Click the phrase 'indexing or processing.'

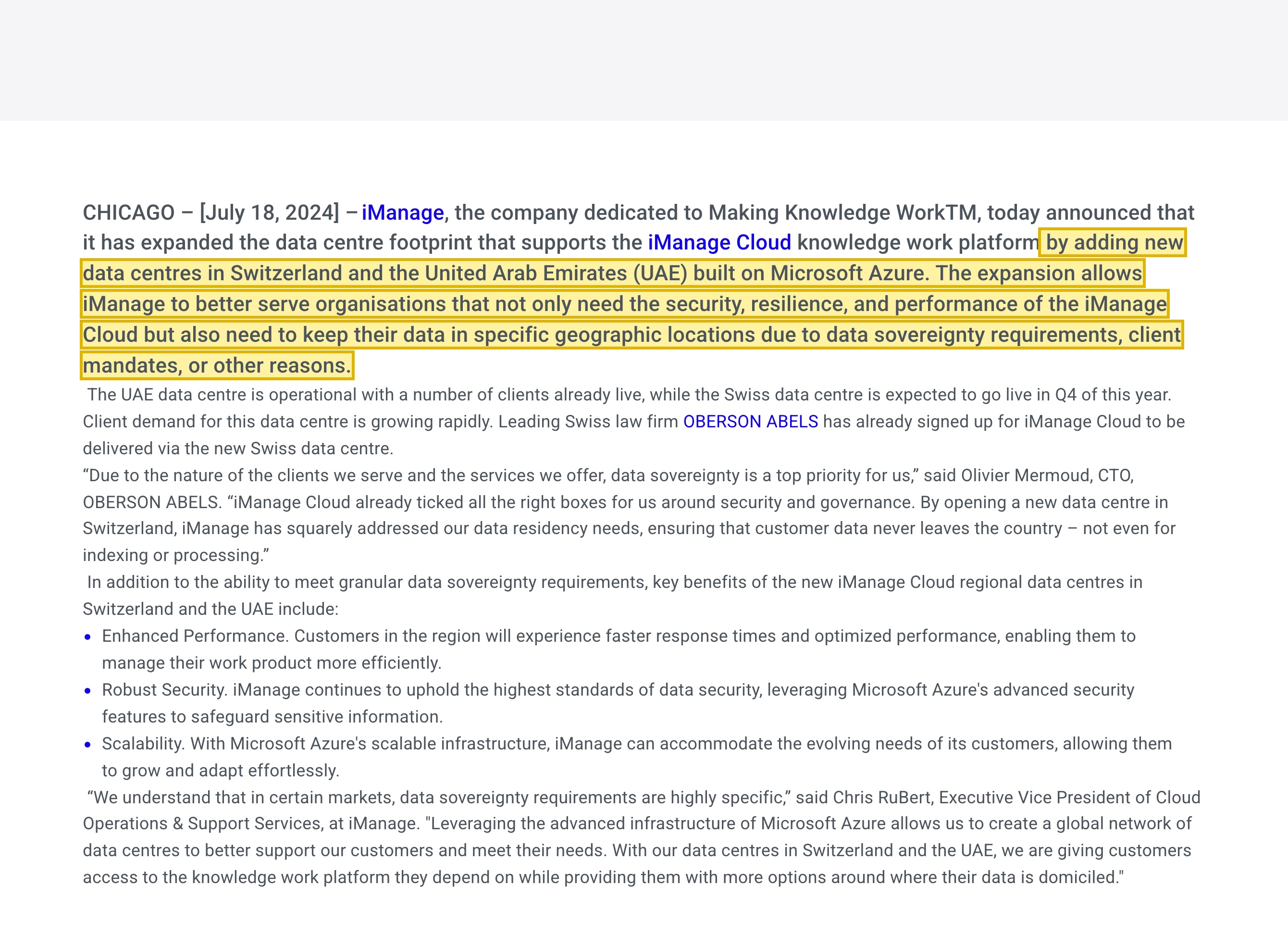pyautogui.click(x=176, y=555)
